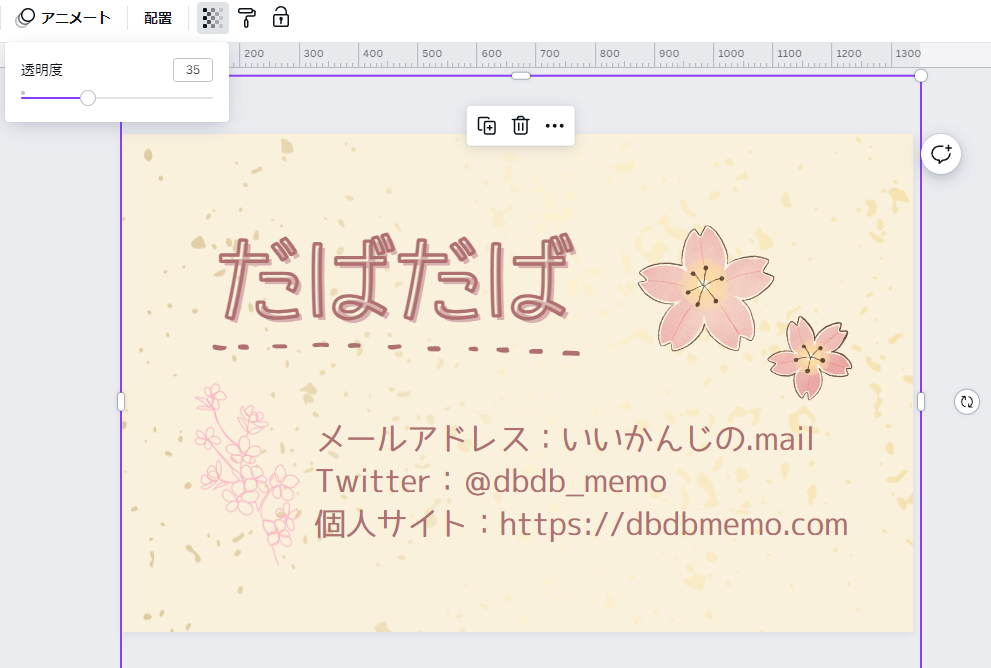Click the 透明度 slider handle
The width and height of the screenshot is (991, 668).
(88, 98)
